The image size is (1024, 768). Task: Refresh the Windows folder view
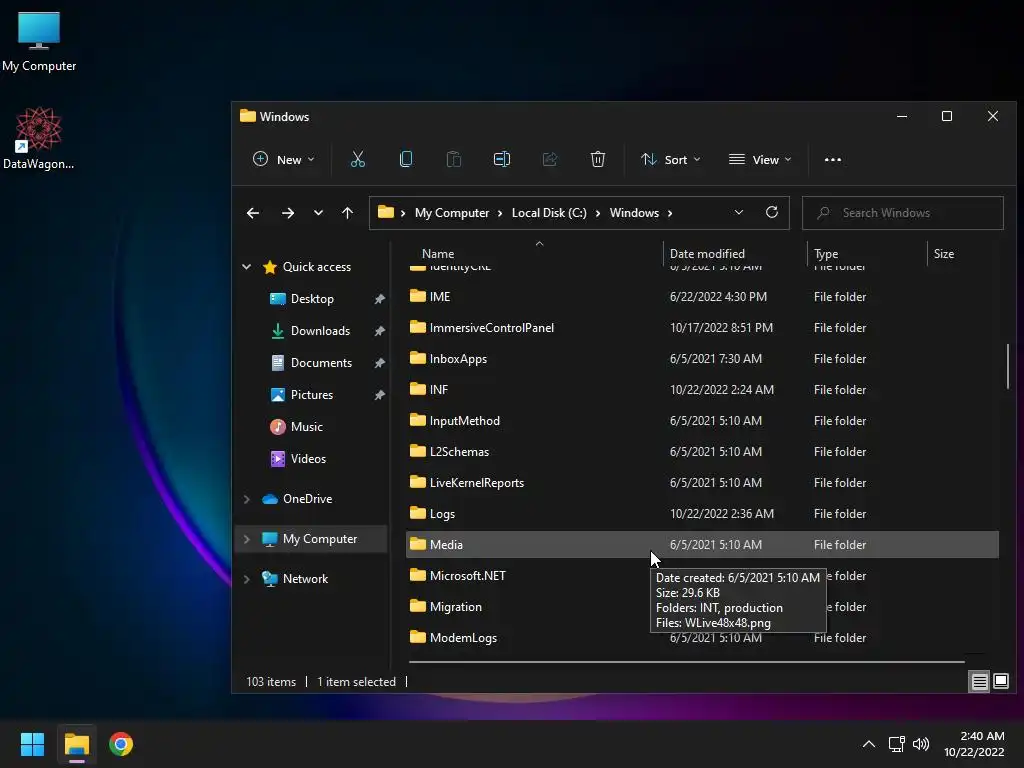[772, 212]
